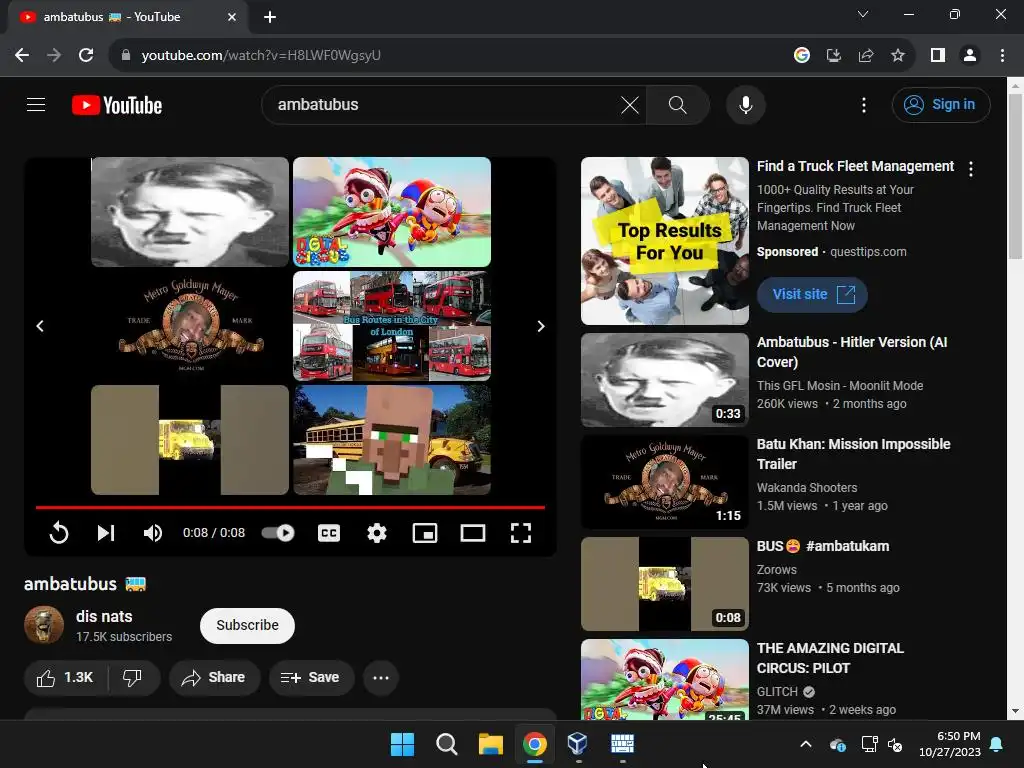The image size is (1024, 768).
Task: Click the address bar URL field
Action: tap(451, 56)
